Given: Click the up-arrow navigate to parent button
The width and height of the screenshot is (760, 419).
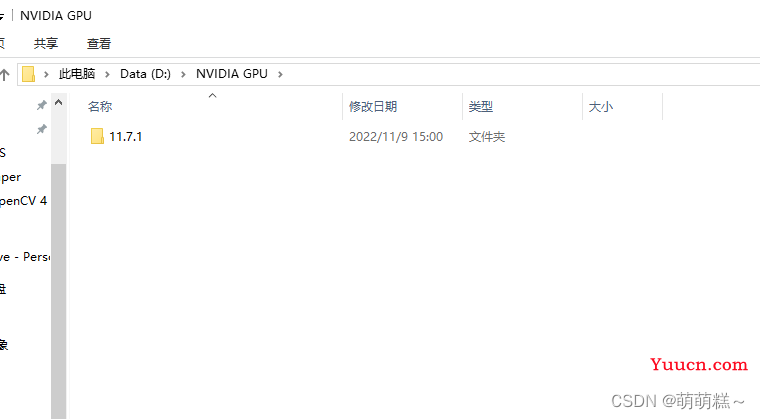Looking at the screenshot, I should pos(5,74).
